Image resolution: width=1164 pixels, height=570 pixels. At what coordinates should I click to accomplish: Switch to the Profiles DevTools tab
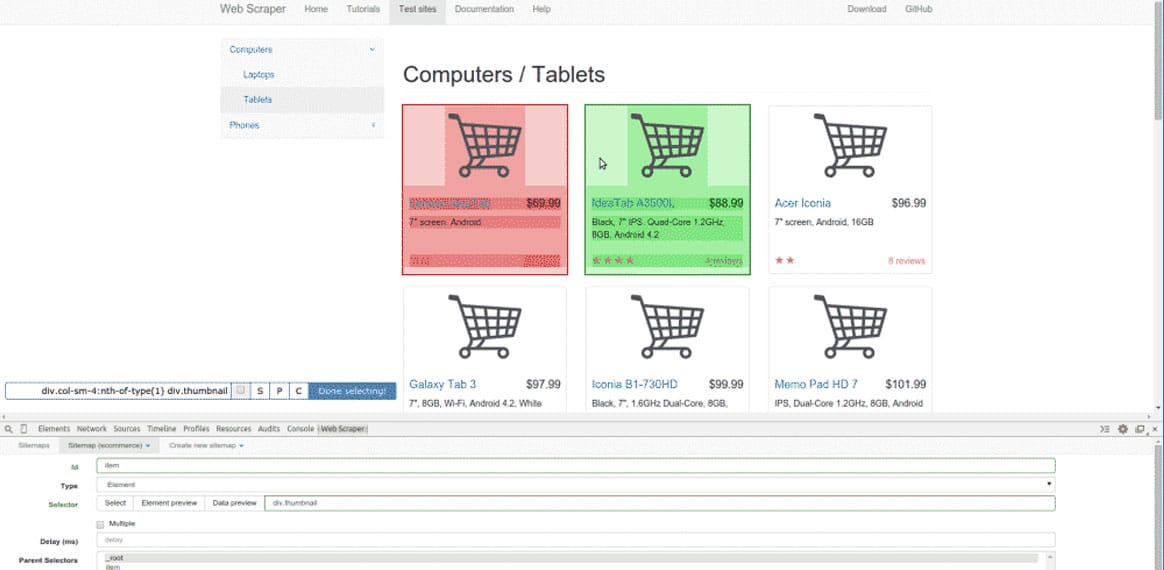point(196,429)
